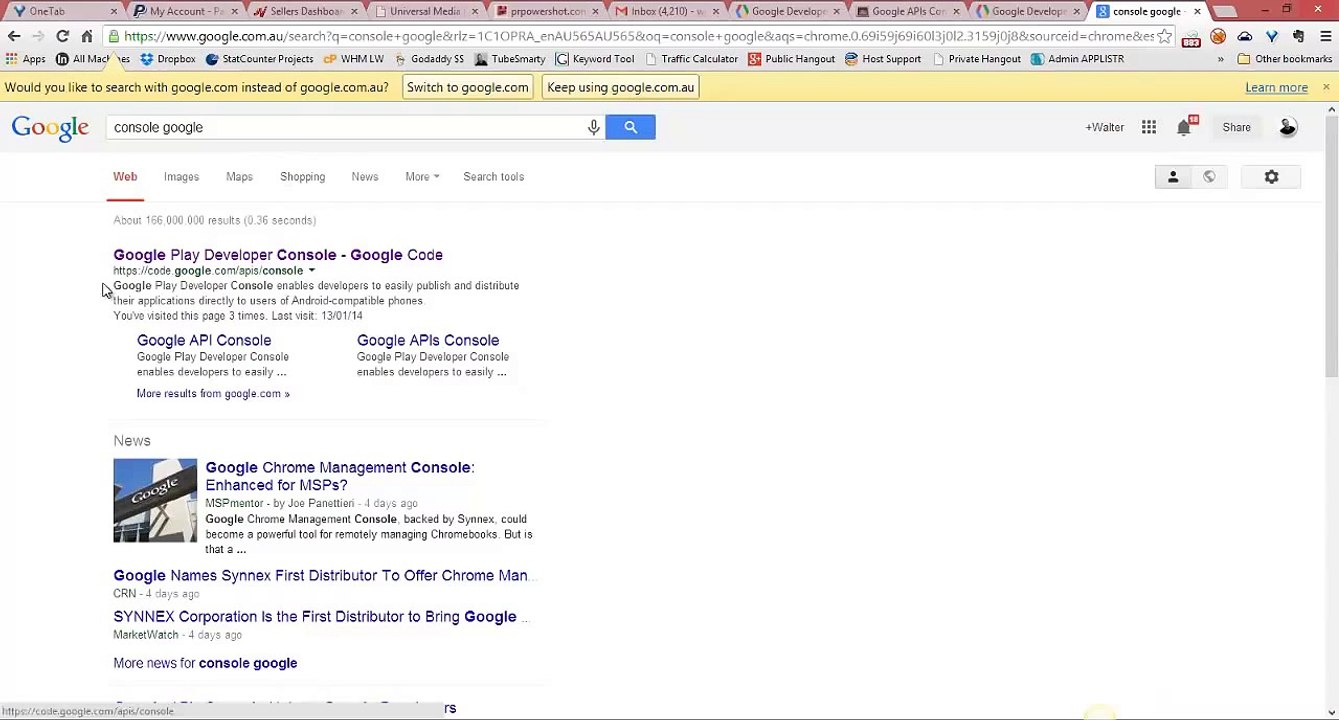Open the Apps bookmark shortcut
The height and width of the screenshot is (720, 1339).
26,59
